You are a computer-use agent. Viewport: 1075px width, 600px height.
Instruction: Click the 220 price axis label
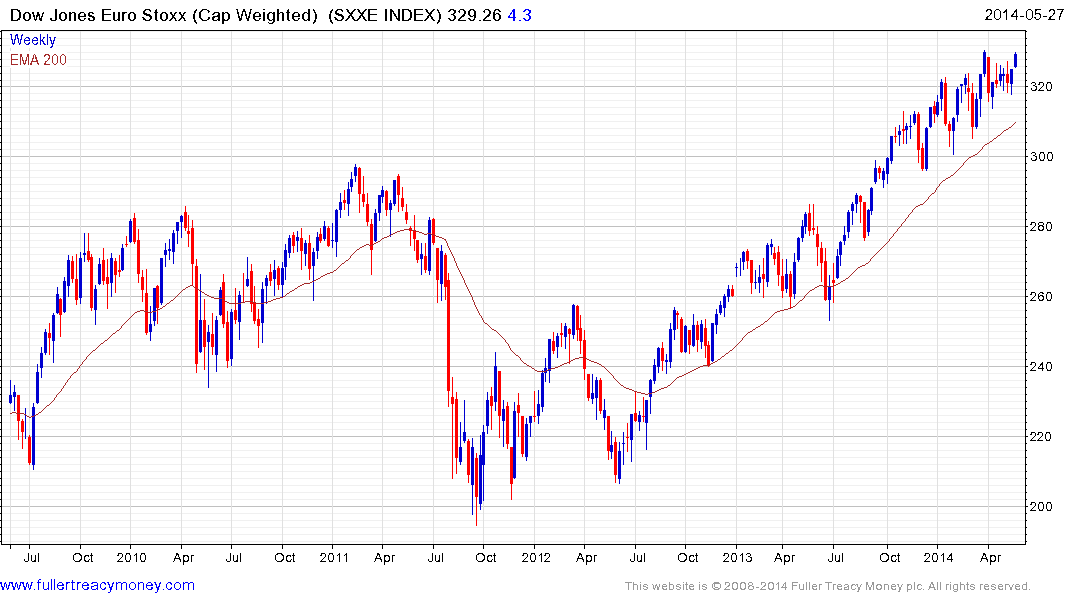pos(1041,436)
